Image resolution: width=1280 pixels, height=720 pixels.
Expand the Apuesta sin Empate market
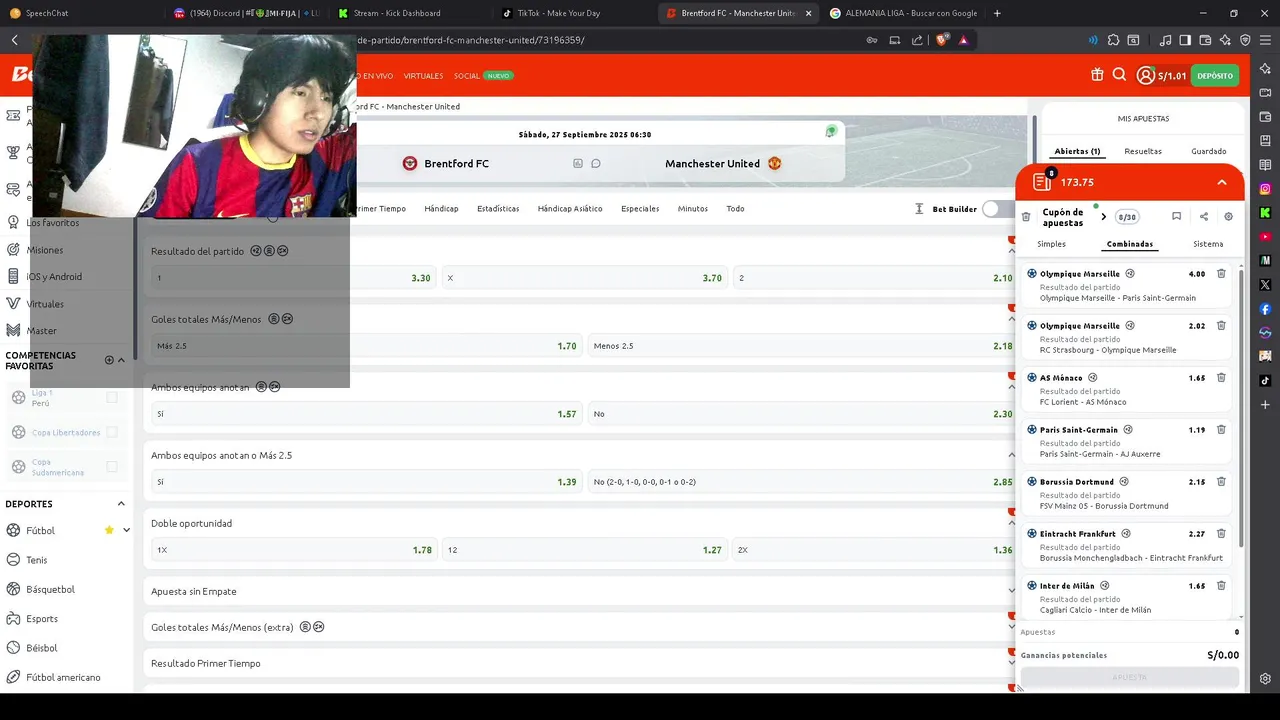click(1011, 591)
